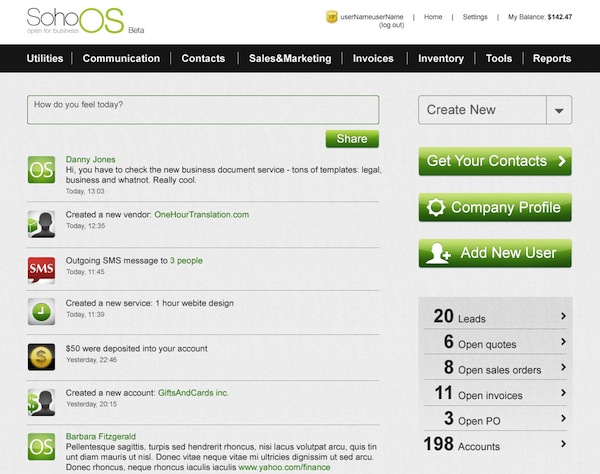Click the gold dollar coin deposit icon
The image size is (600, 474).
pos(42,356)
